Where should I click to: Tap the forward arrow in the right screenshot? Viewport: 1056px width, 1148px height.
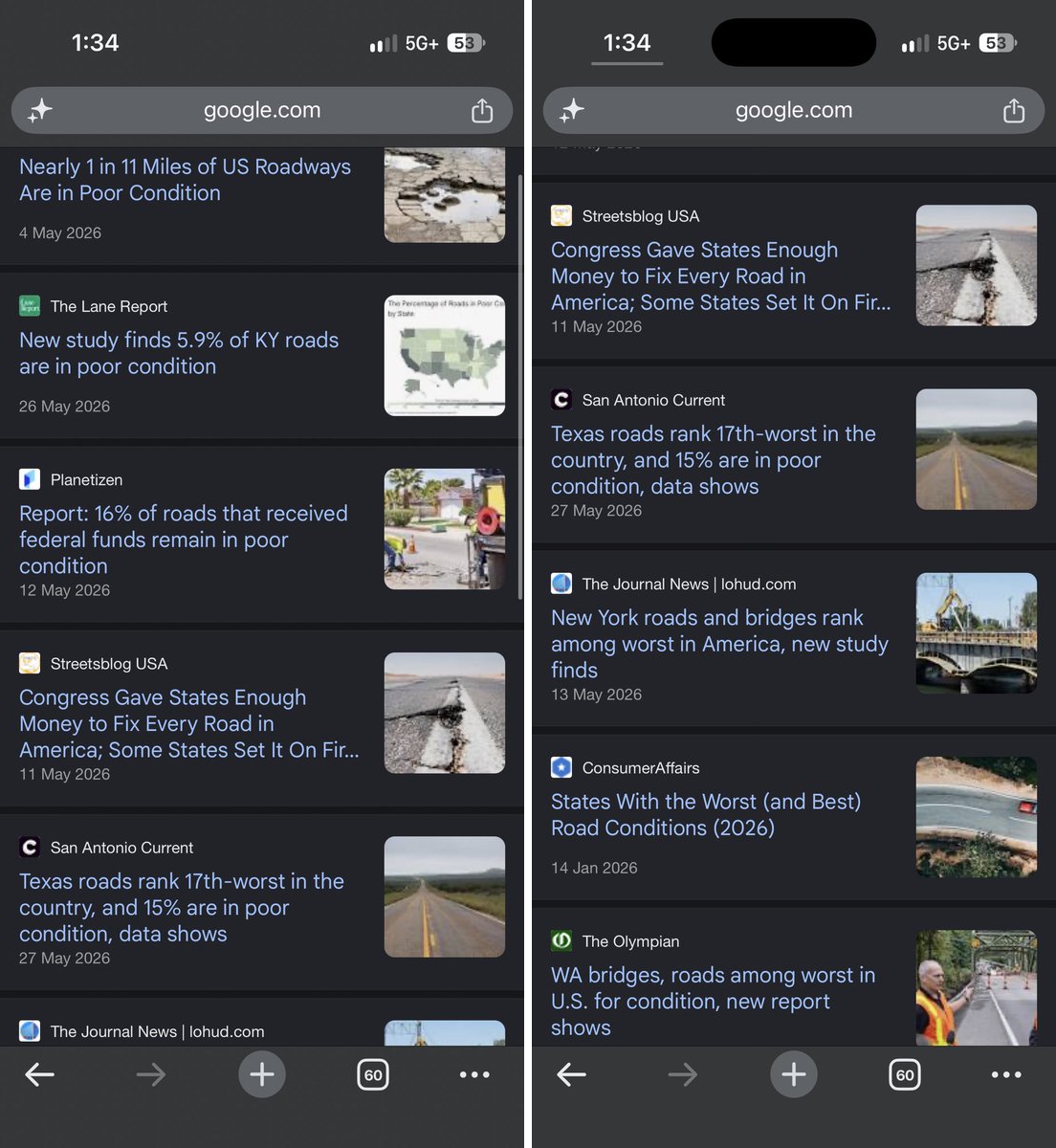(x=682, y=1074)
